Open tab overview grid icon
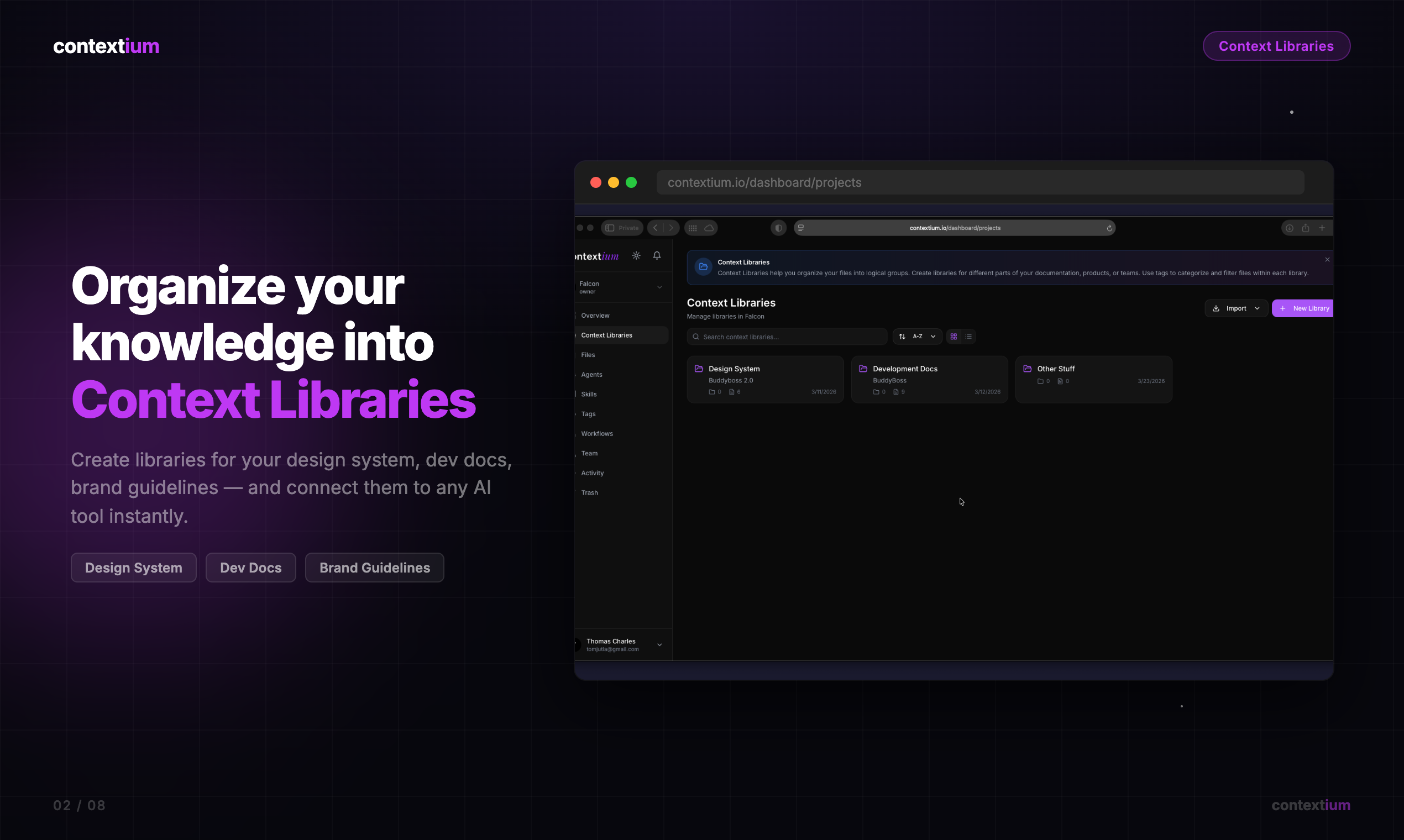Image resolution: width=1404 pixels, height=840 pixels. coord(693,228)
